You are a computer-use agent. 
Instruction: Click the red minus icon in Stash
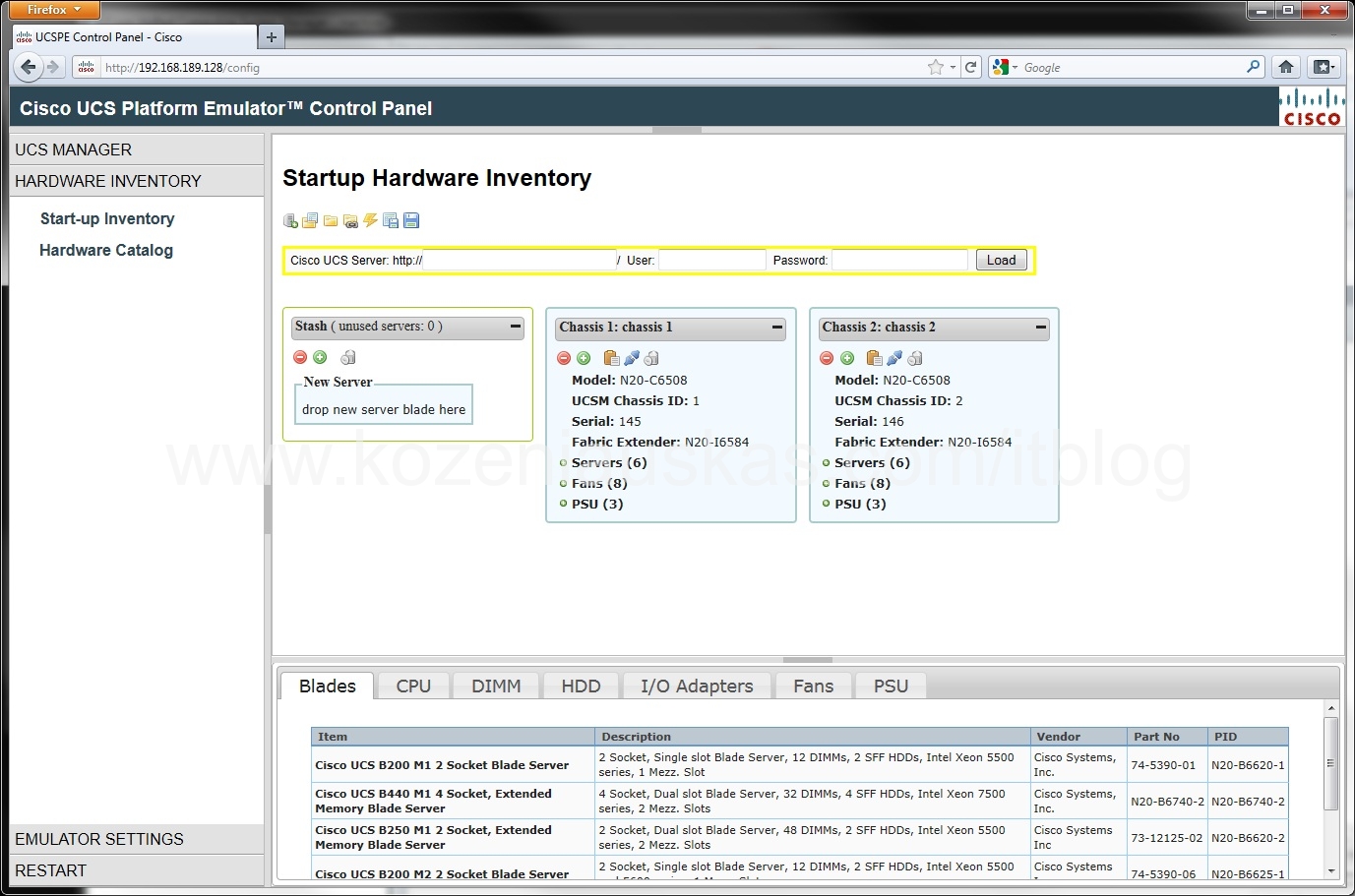(300, 357)
